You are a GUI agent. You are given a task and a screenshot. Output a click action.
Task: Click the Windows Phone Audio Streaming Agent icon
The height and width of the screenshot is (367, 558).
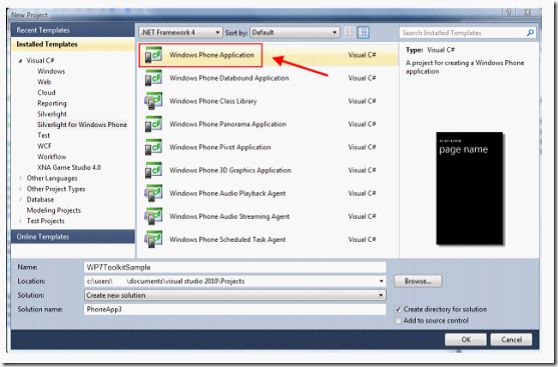153,216
